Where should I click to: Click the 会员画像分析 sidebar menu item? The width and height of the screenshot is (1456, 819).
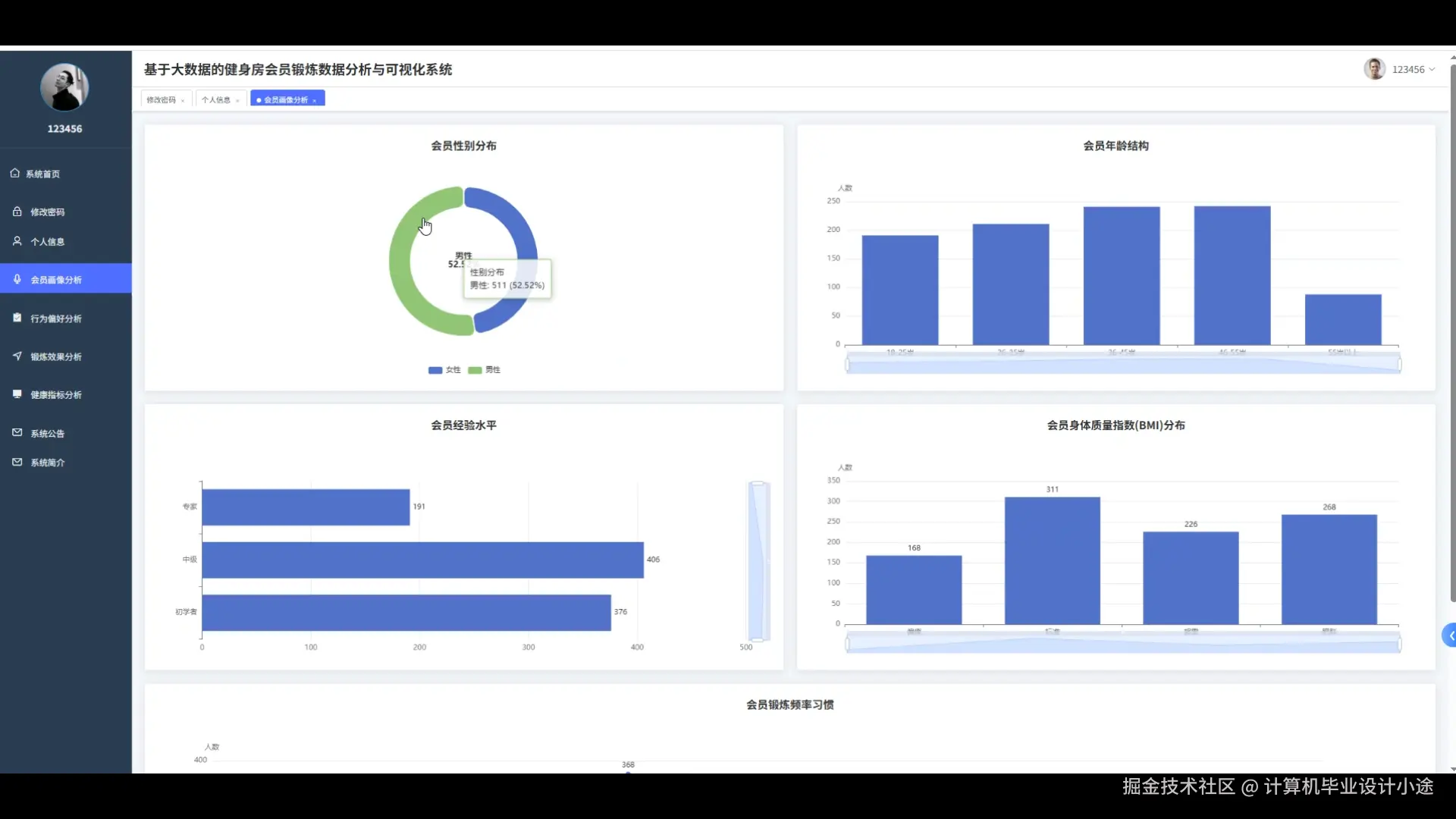click(x=56, y=280)
